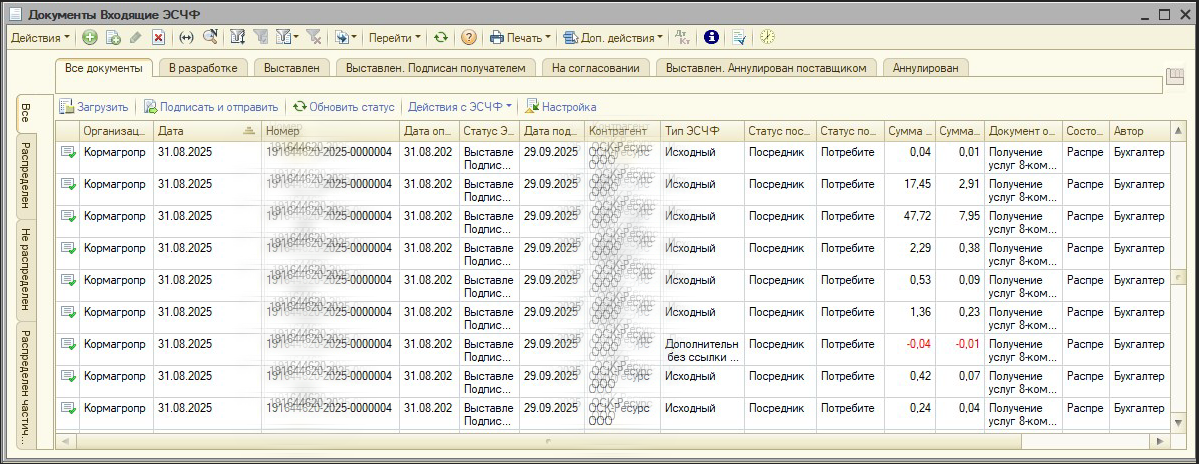Click the Обновить статус button
The width and height of the screenshot is (1199, 464).
[x=343, y=107]
